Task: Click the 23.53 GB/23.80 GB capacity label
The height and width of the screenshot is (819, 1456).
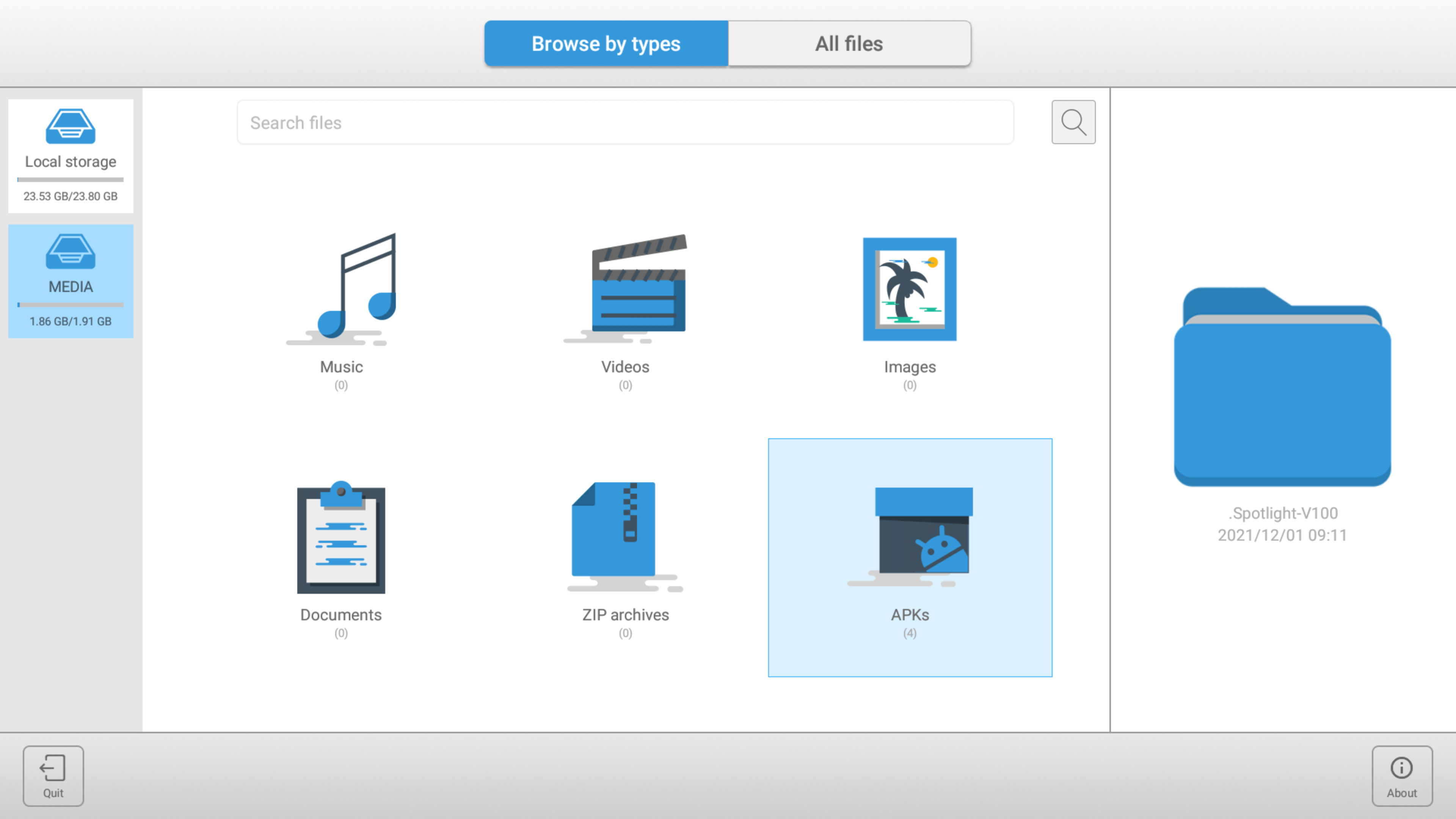Action: pos(71,196)
